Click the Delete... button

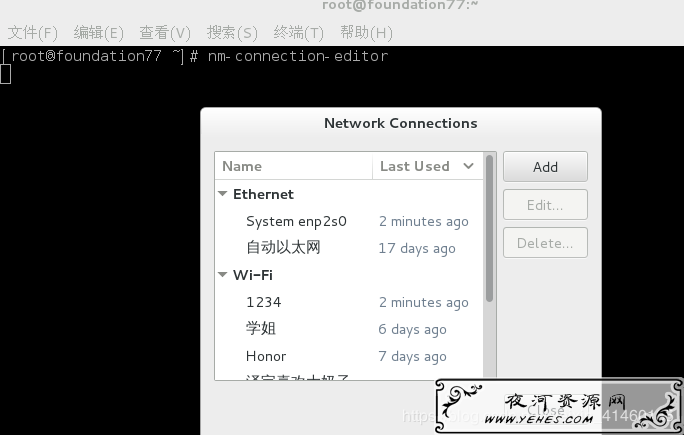click(545, 243)
